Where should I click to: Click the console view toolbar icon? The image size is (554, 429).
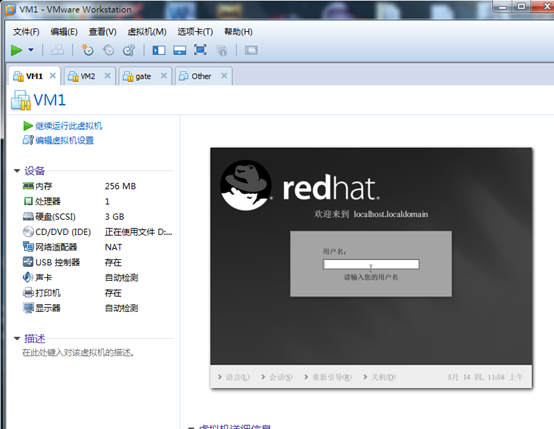[x=251, y=50]
